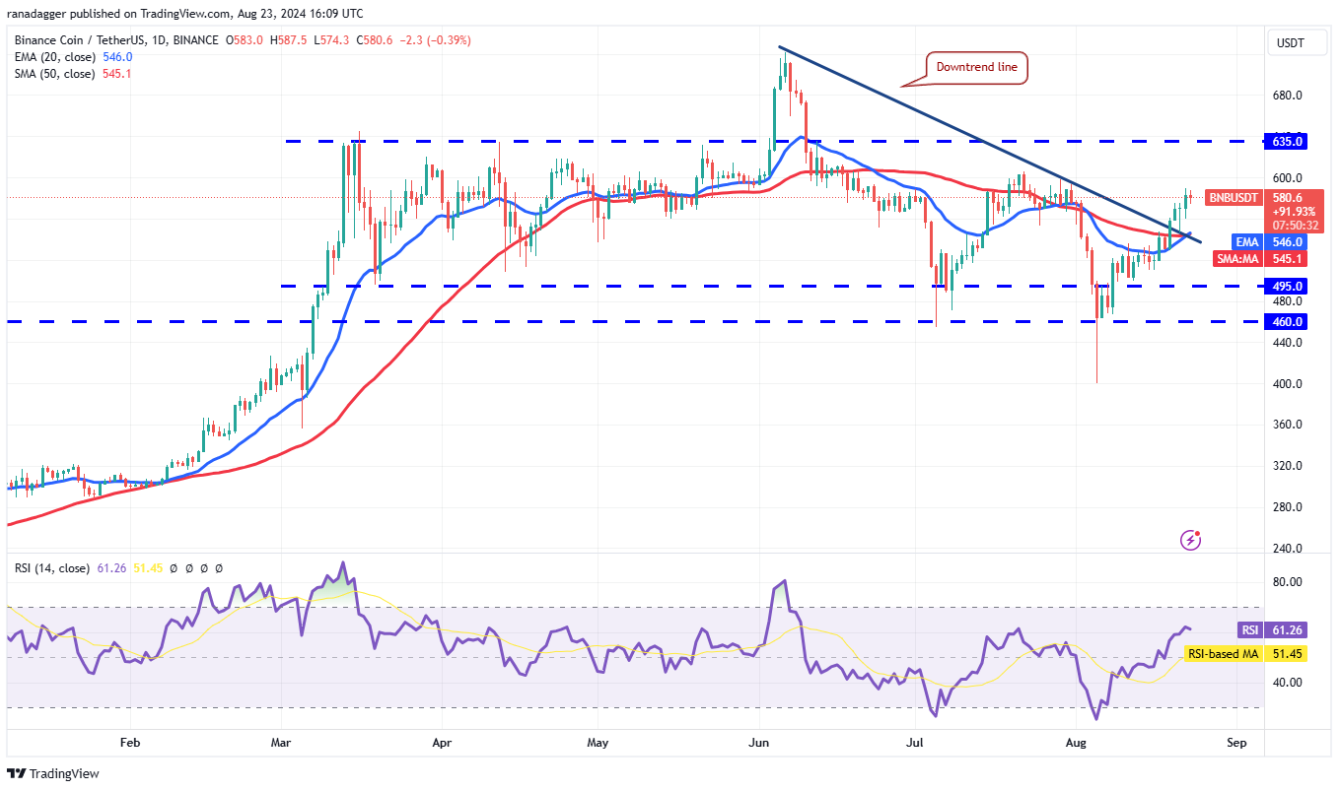The image size is (1337, 789).
Task: Click the Aug date label
Action: pos(1076,744)
